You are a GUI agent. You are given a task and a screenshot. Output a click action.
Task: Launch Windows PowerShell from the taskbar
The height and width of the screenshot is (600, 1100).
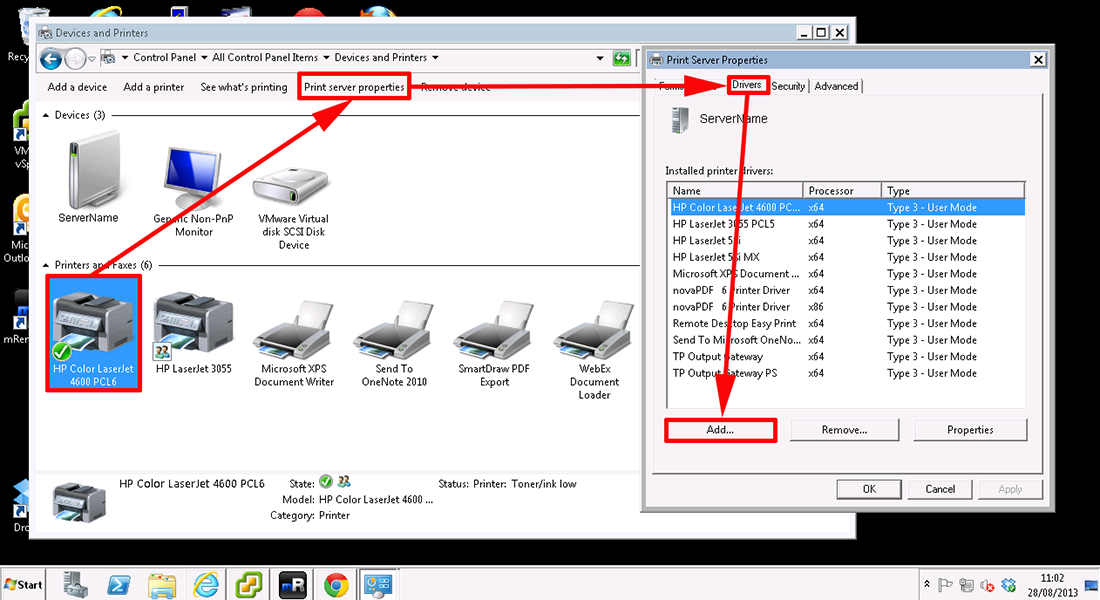(118, 585)
